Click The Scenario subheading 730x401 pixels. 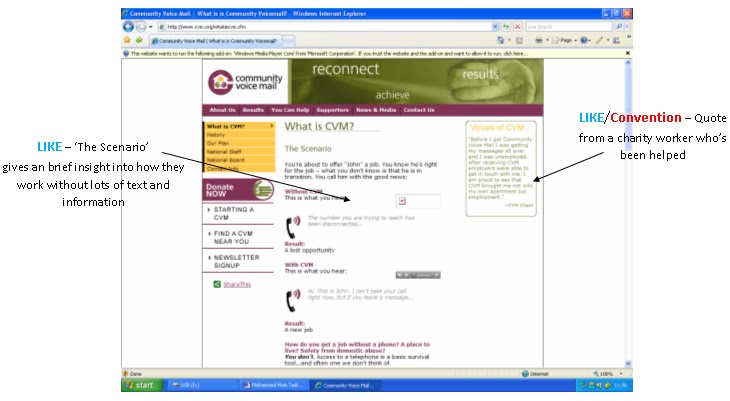[308, 149]
